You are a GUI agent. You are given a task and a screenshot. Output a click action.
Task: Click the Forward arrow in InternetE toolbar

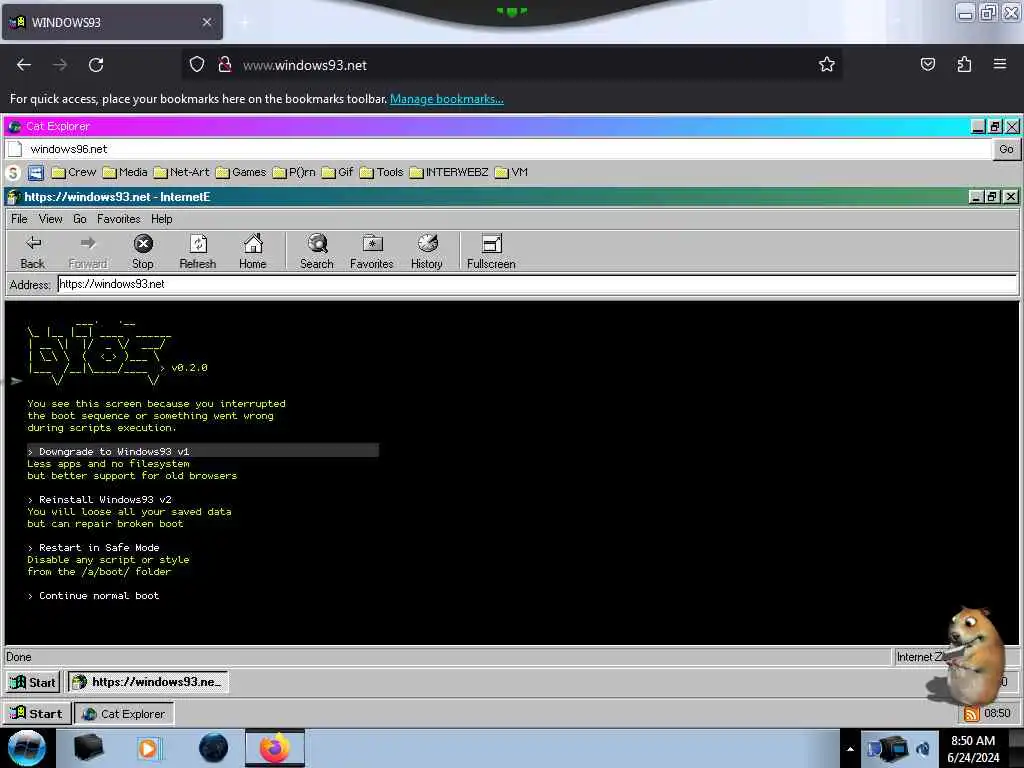tap(88, 251)
